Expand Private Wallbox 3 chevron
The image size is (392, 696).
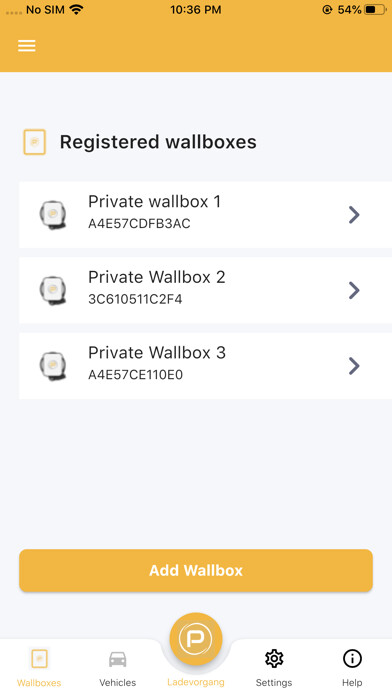pos(354,366)
